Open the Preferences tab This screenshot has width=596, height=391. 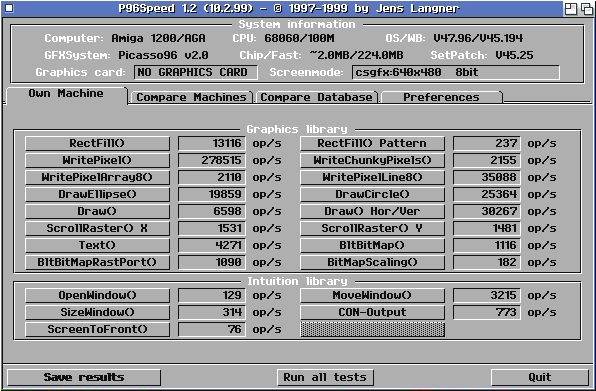pos(441,97)
